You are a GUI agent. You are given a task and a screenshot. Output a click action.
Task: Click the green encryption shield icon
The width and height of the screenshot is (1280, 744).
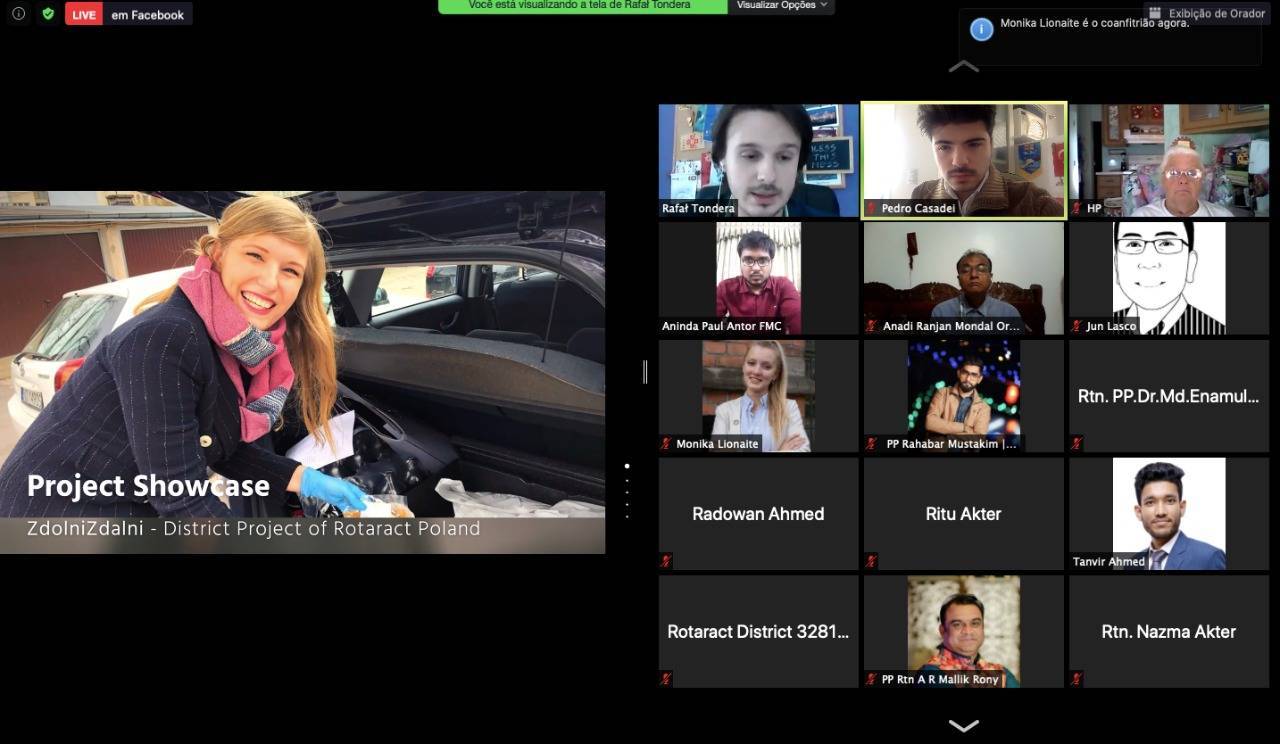click(x=47, y=14)
